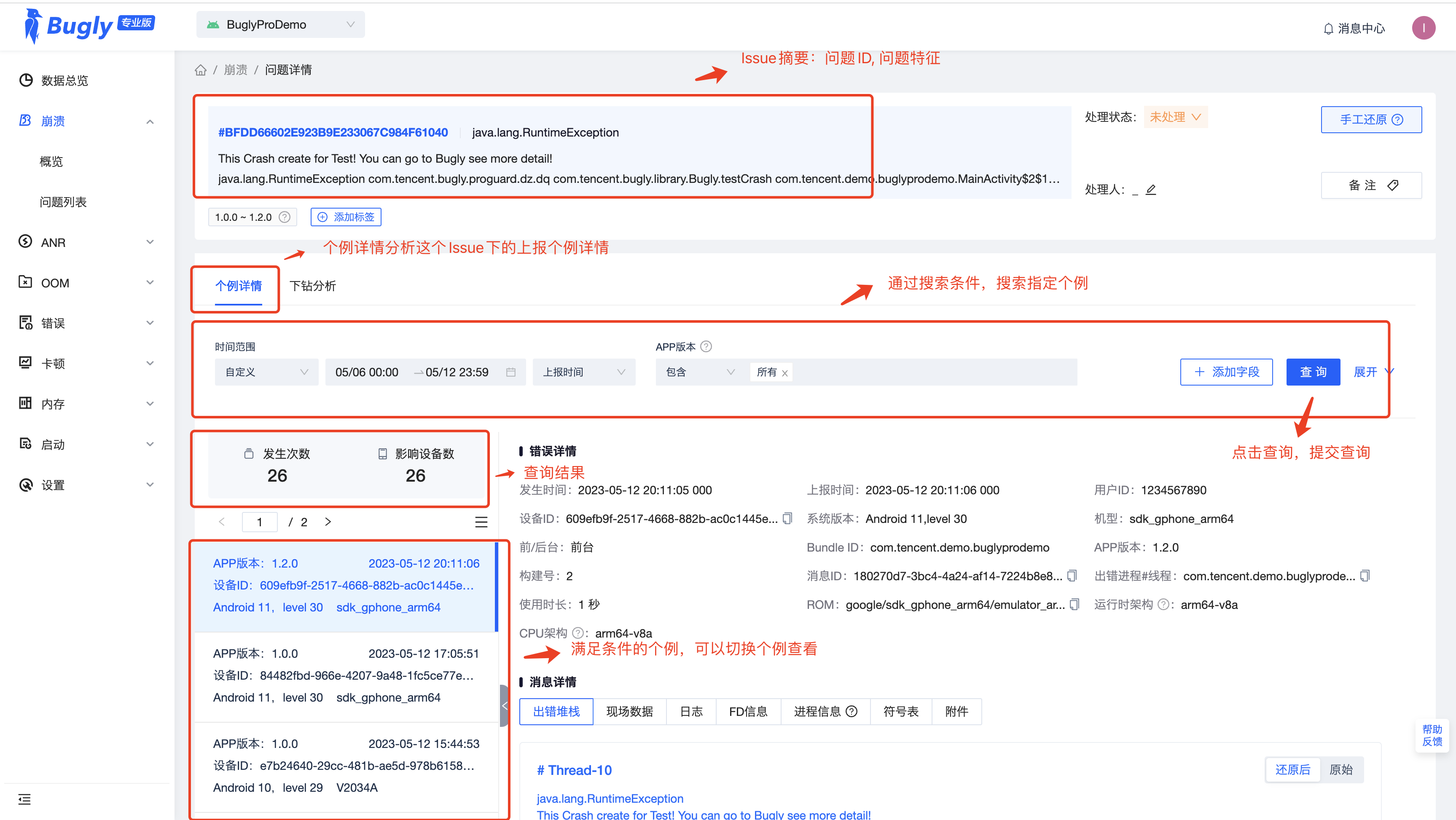
Task: Copy the 设备ID value
Action: (x=787, y=518)
